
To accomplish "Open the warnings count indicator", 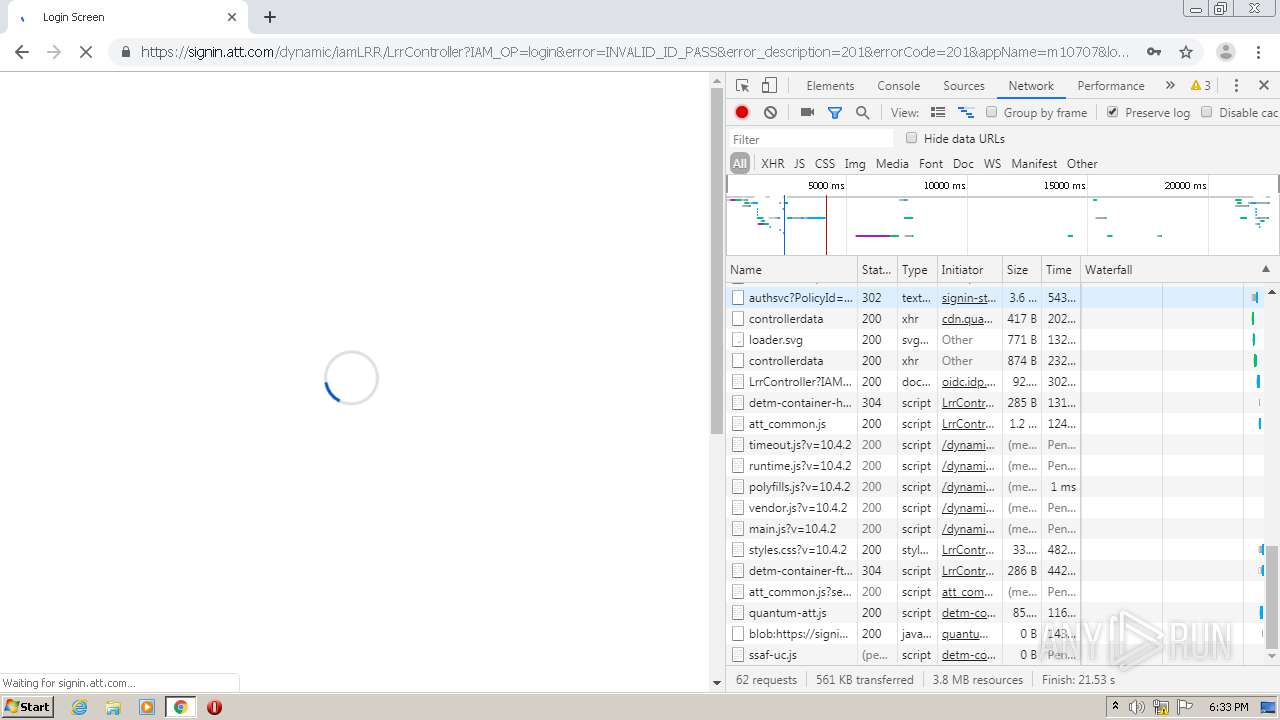I will tap(1201, 86).
